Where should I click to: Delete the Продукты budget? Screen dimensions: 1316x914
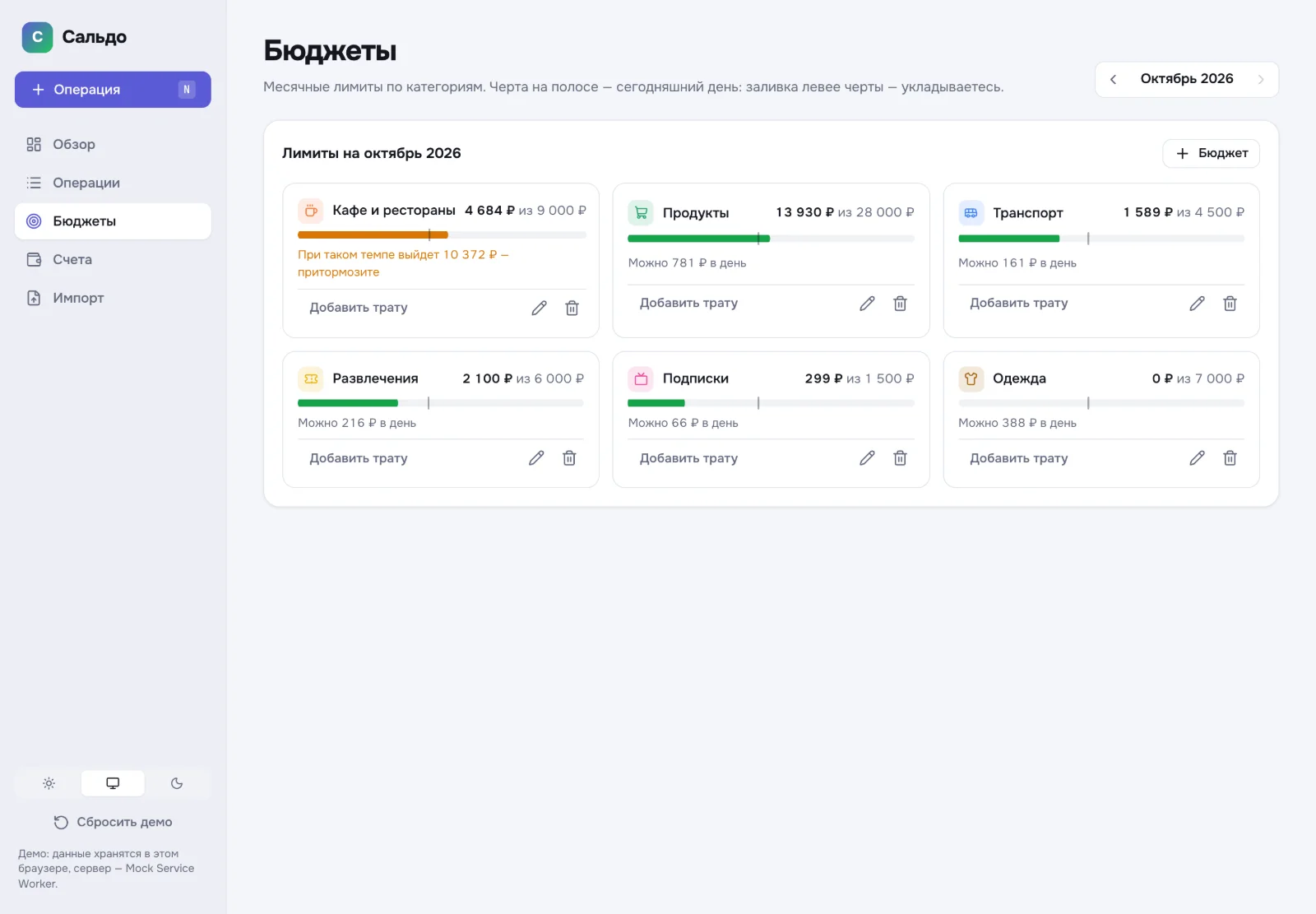(900, 304)
